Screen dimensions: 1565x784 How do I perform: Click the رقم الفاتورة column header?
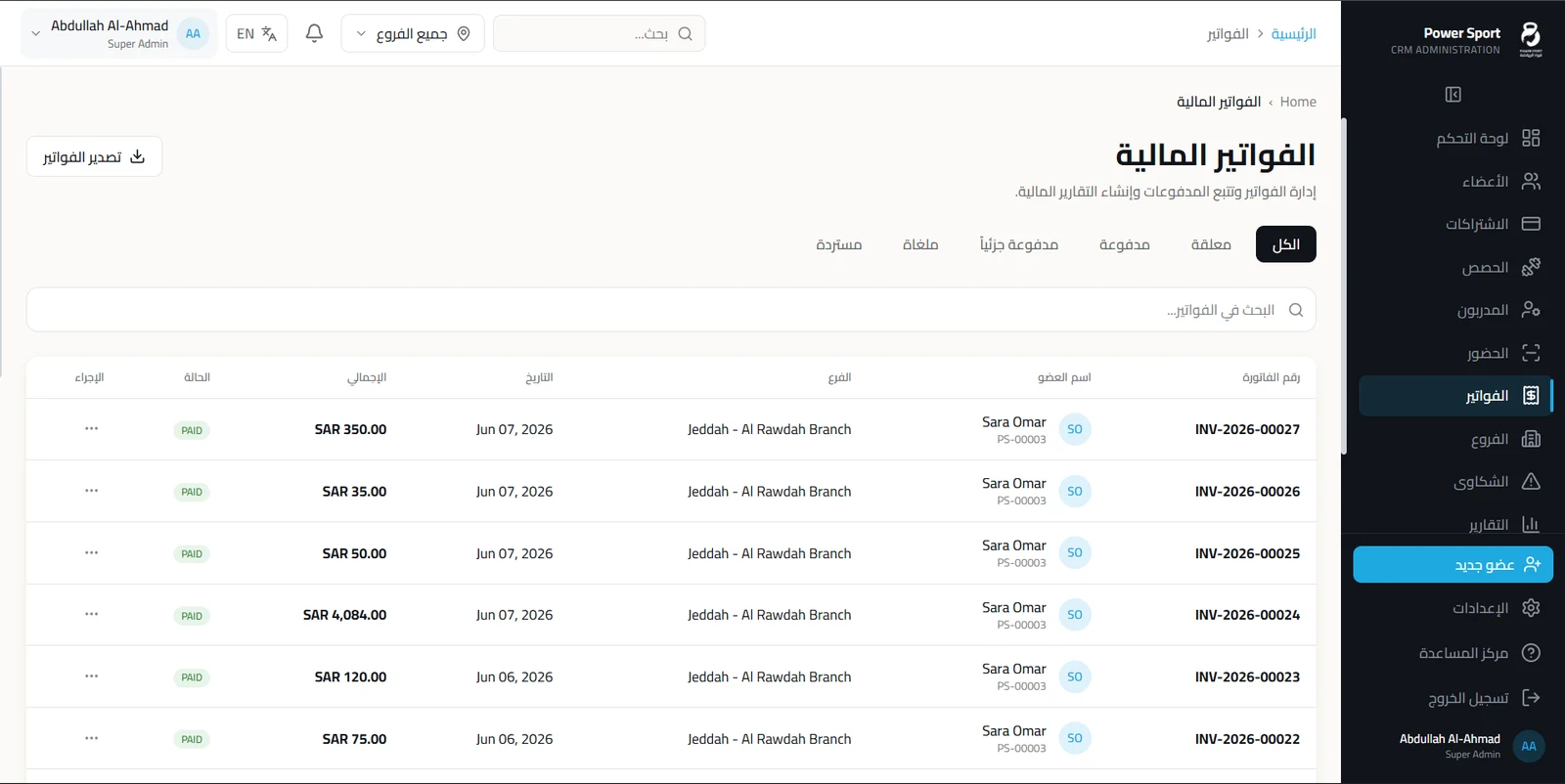click(x=1271, y=377)
